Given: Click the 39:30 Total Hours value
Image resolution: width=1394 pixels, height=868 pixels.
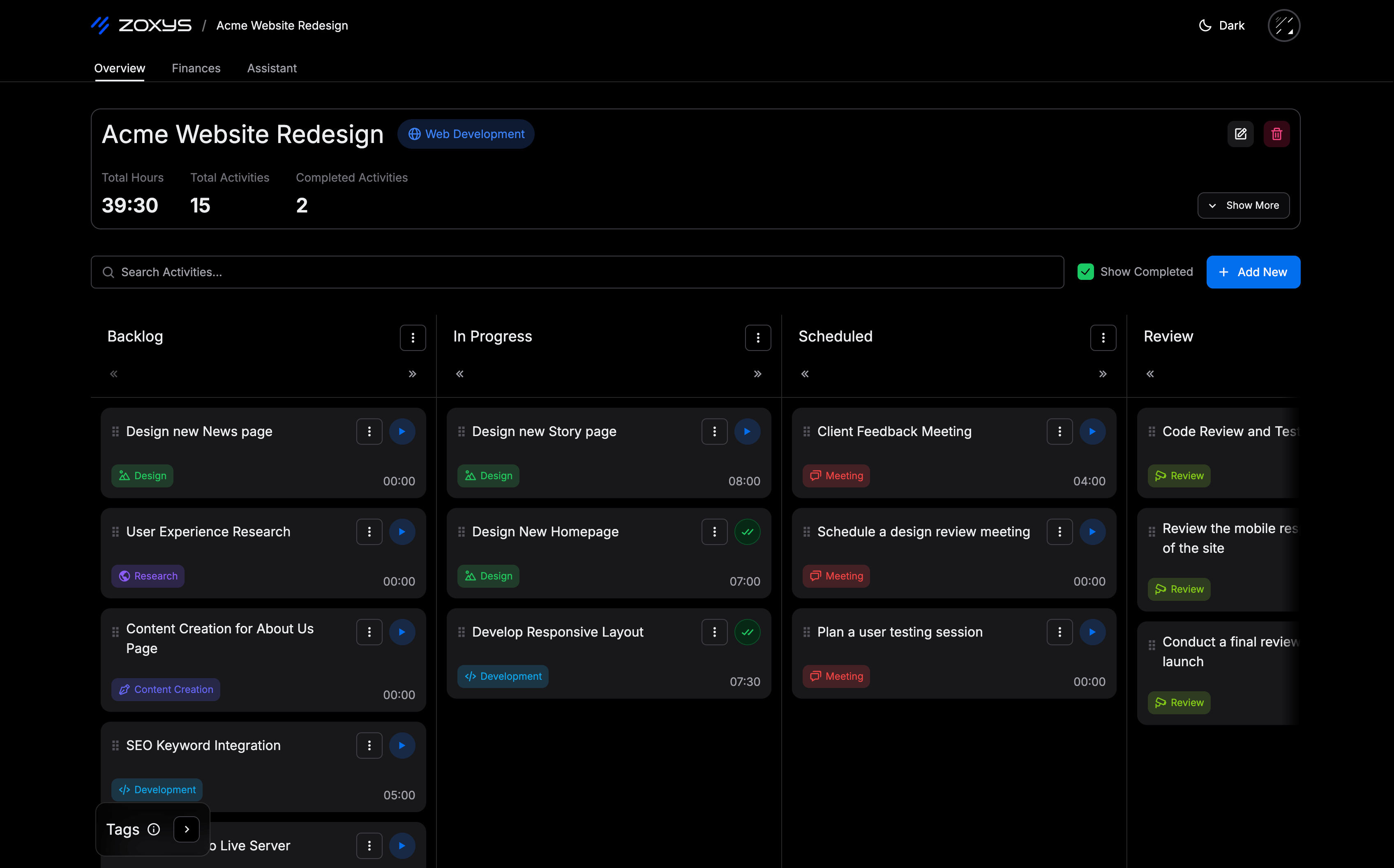Looking at the screenshot, I should [130, 205].
